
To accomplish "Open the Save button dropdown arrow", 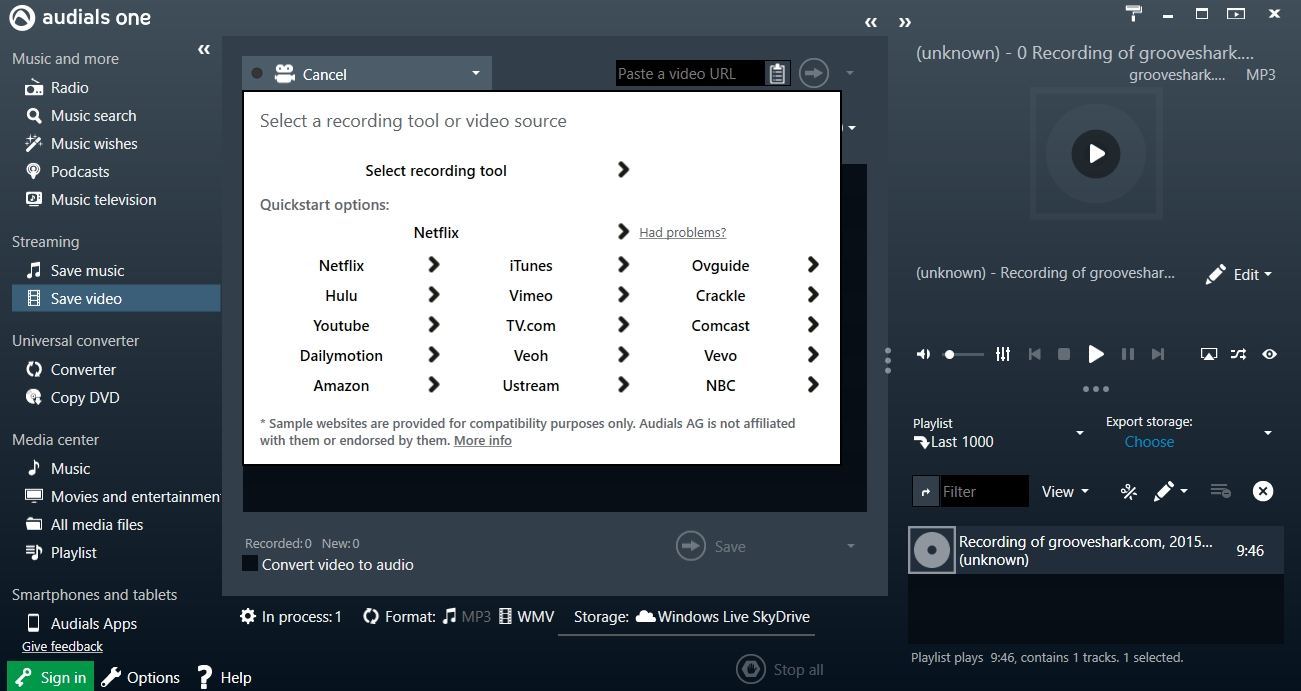I will [851, 546].
